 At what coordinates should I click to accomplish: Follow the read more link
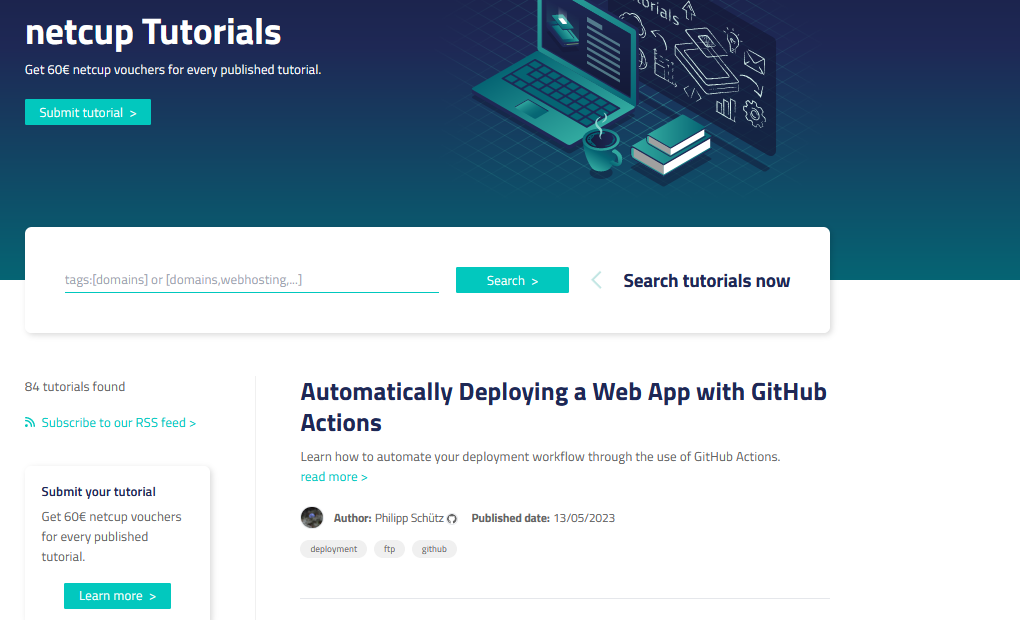[x=334, y=477]
